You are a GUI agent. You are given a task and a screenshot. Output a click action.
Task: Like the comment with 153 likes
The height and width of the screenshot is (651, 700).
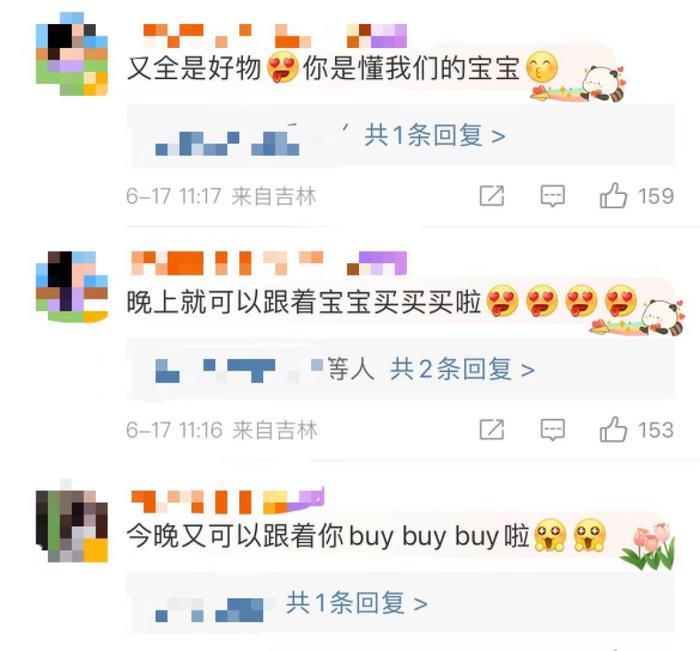coord(613,430)
